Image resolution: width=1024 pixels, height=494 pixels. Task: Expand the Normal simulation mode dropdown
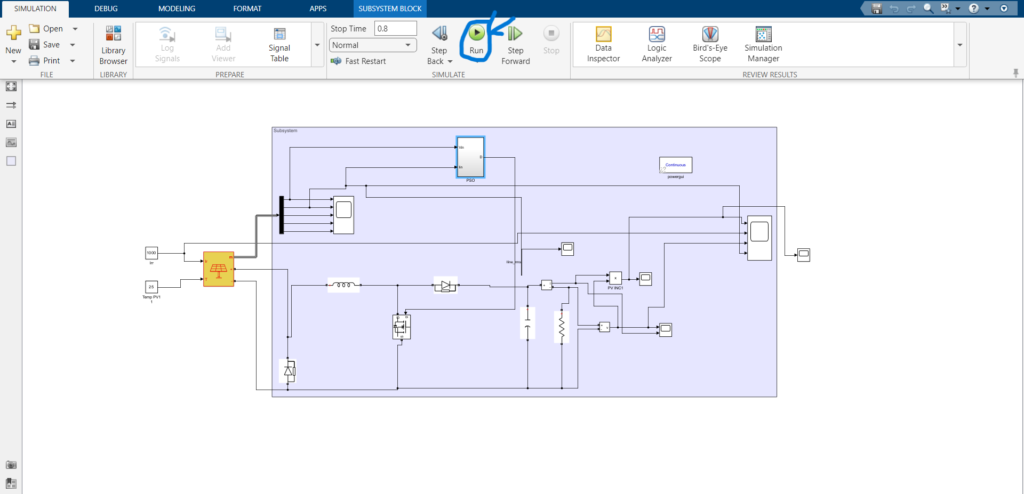point(373,45)
